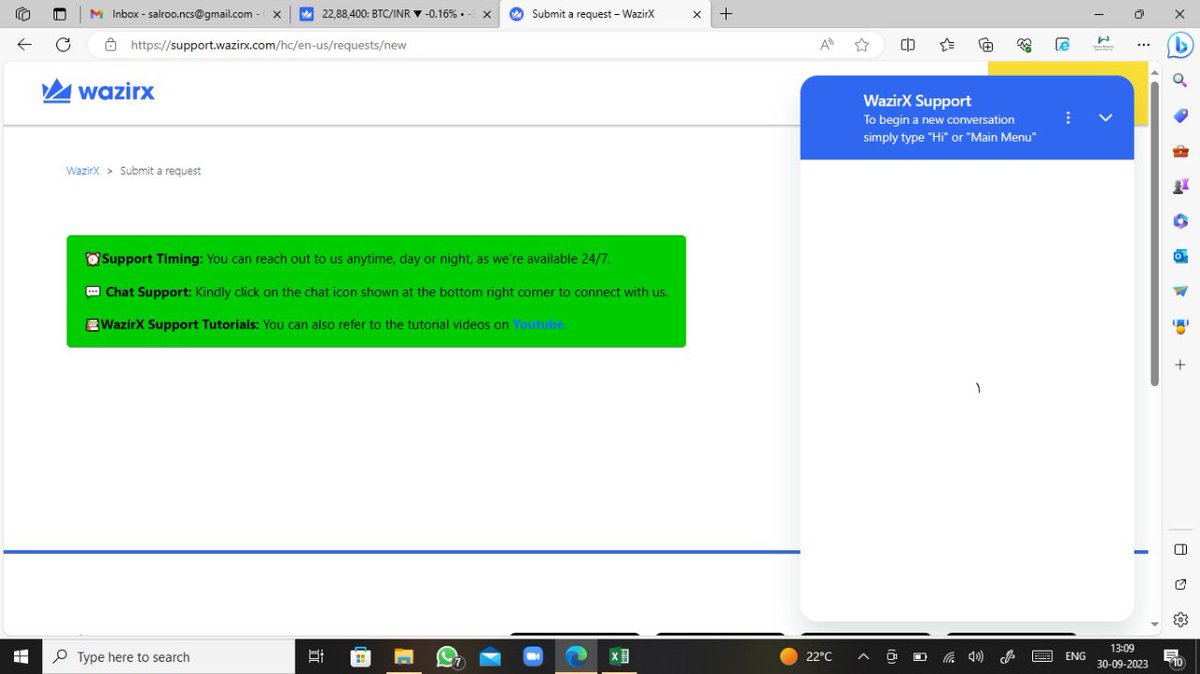1200x674 pixels.
Task: Close the BTC/INR tab
Action: (x=486, y=14)
